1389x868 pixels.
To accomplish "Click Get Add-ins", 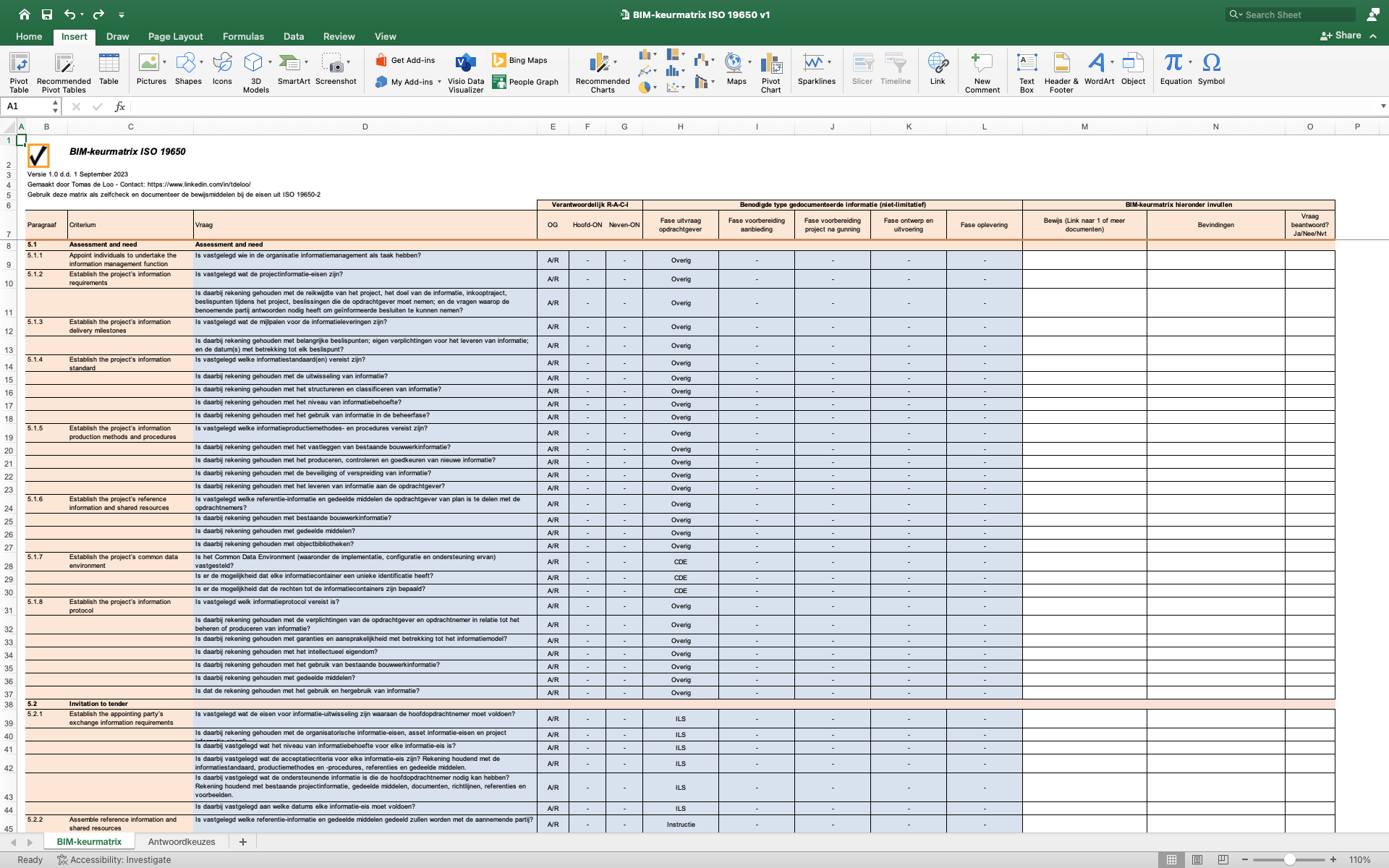I will tap(405, 60).
